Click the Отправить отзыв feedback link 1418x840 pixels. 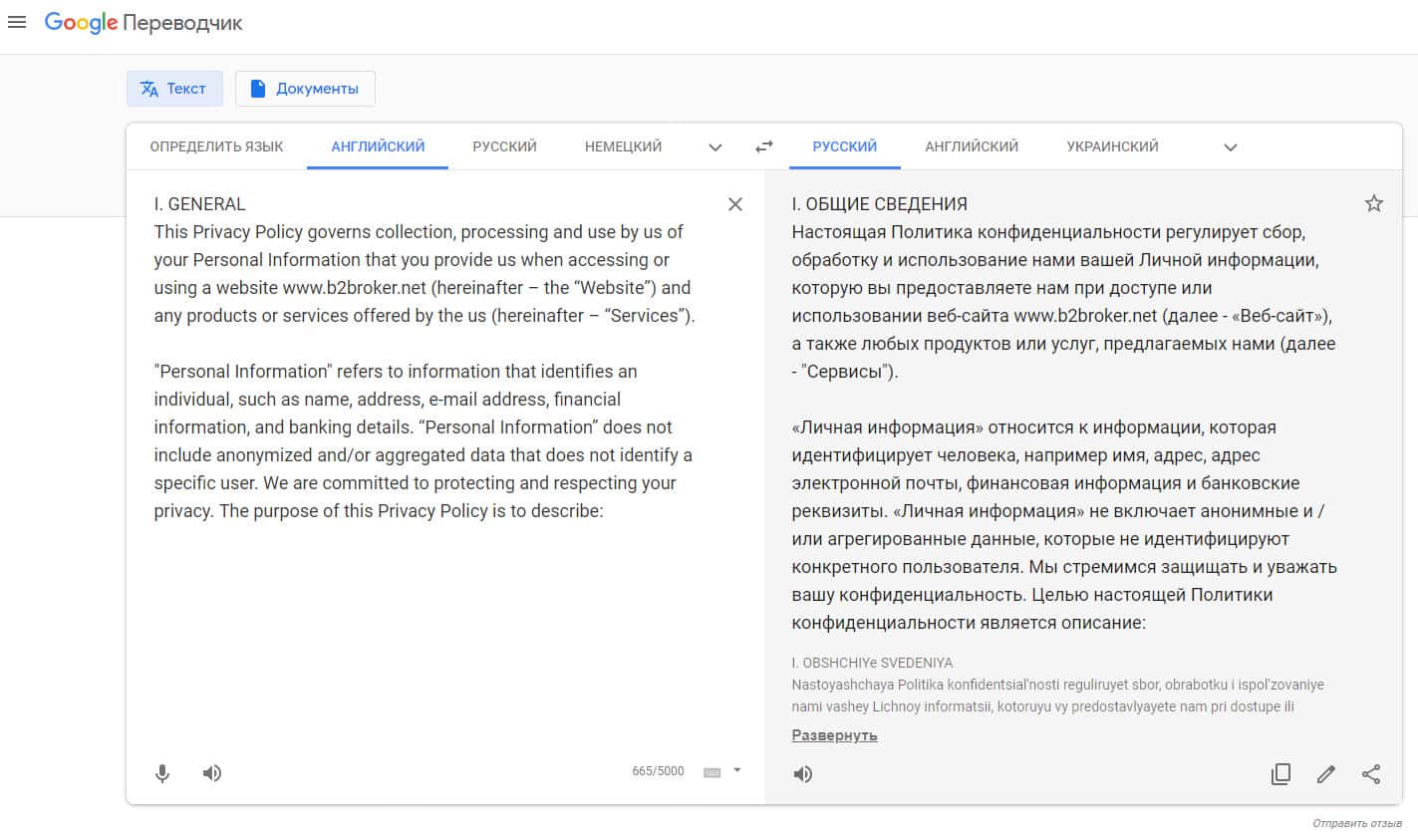pyautogui.click(x=1356, y=824)
